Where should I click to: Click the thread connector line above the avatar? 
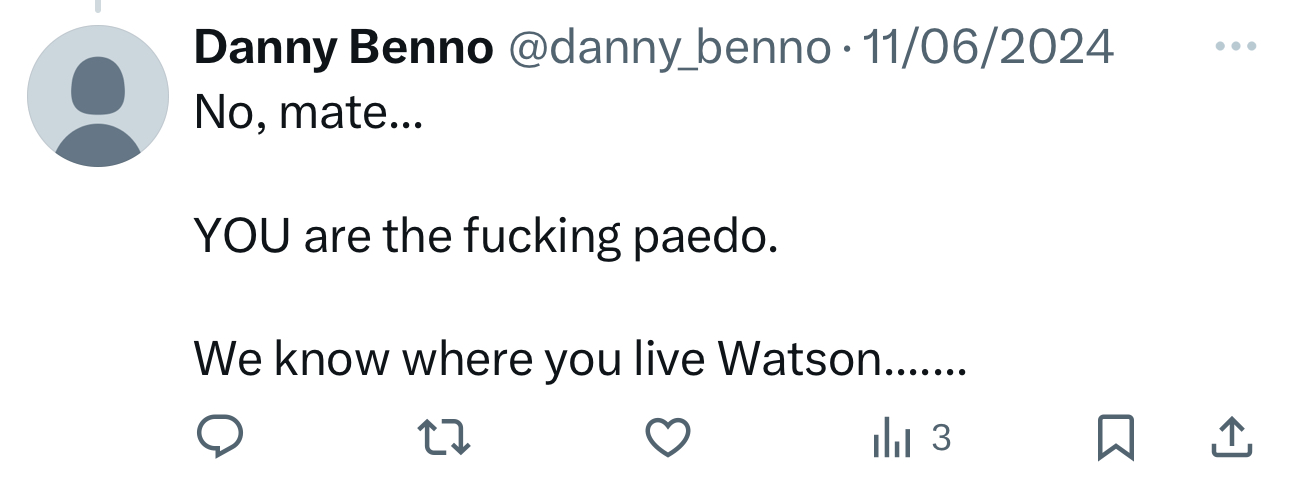[x=98, y=5]
